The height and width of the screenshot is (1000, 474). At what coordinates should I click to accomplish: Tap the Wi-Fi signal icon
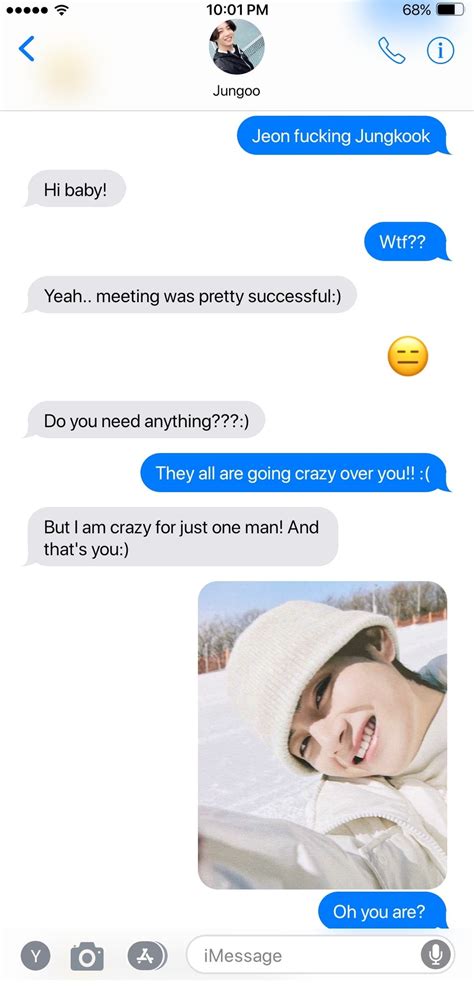click(x=61, y=10)
